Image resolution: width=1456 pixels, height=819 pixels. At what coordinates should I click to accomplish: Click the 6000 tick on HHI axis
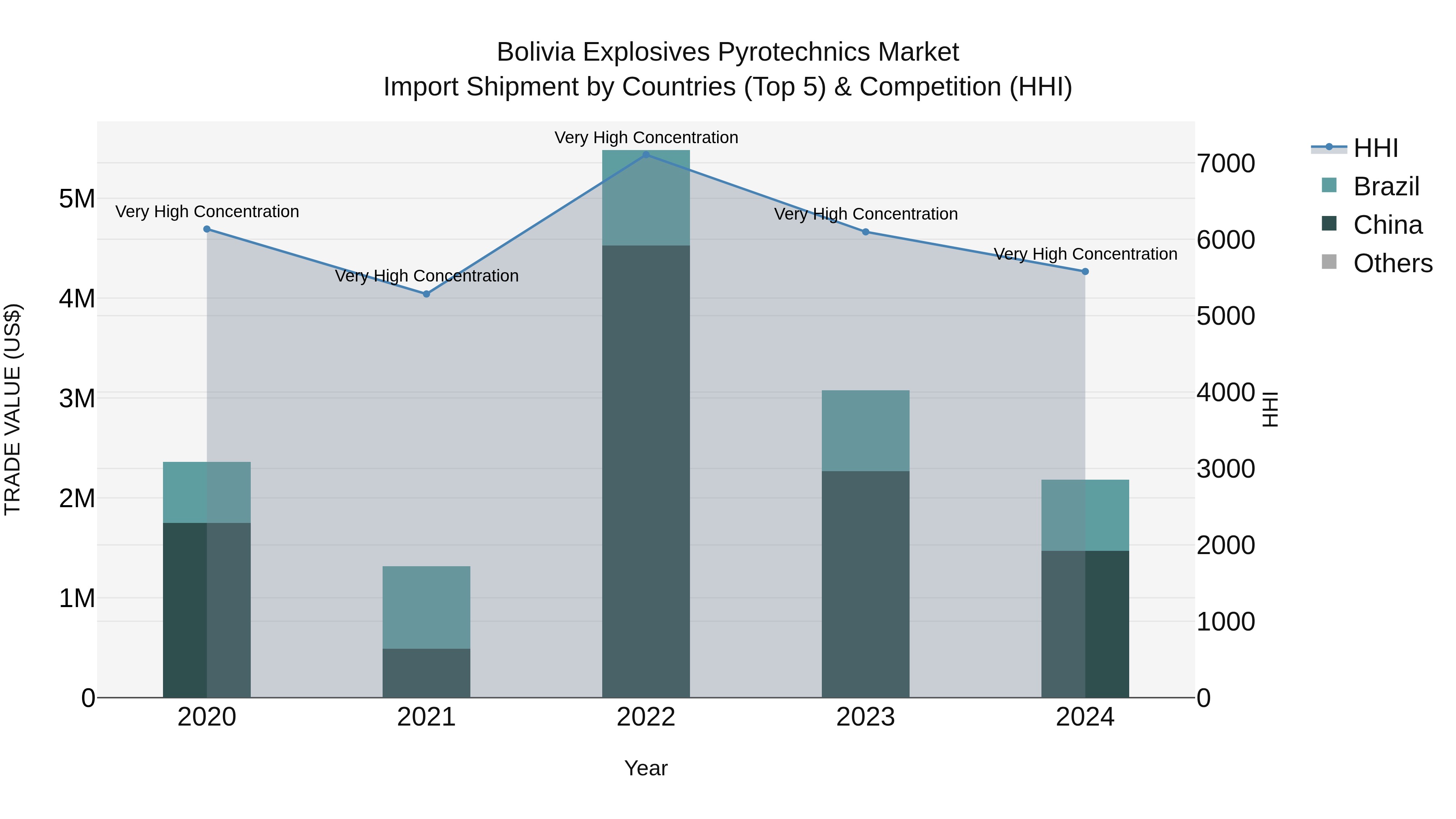tap(1226, 240)
